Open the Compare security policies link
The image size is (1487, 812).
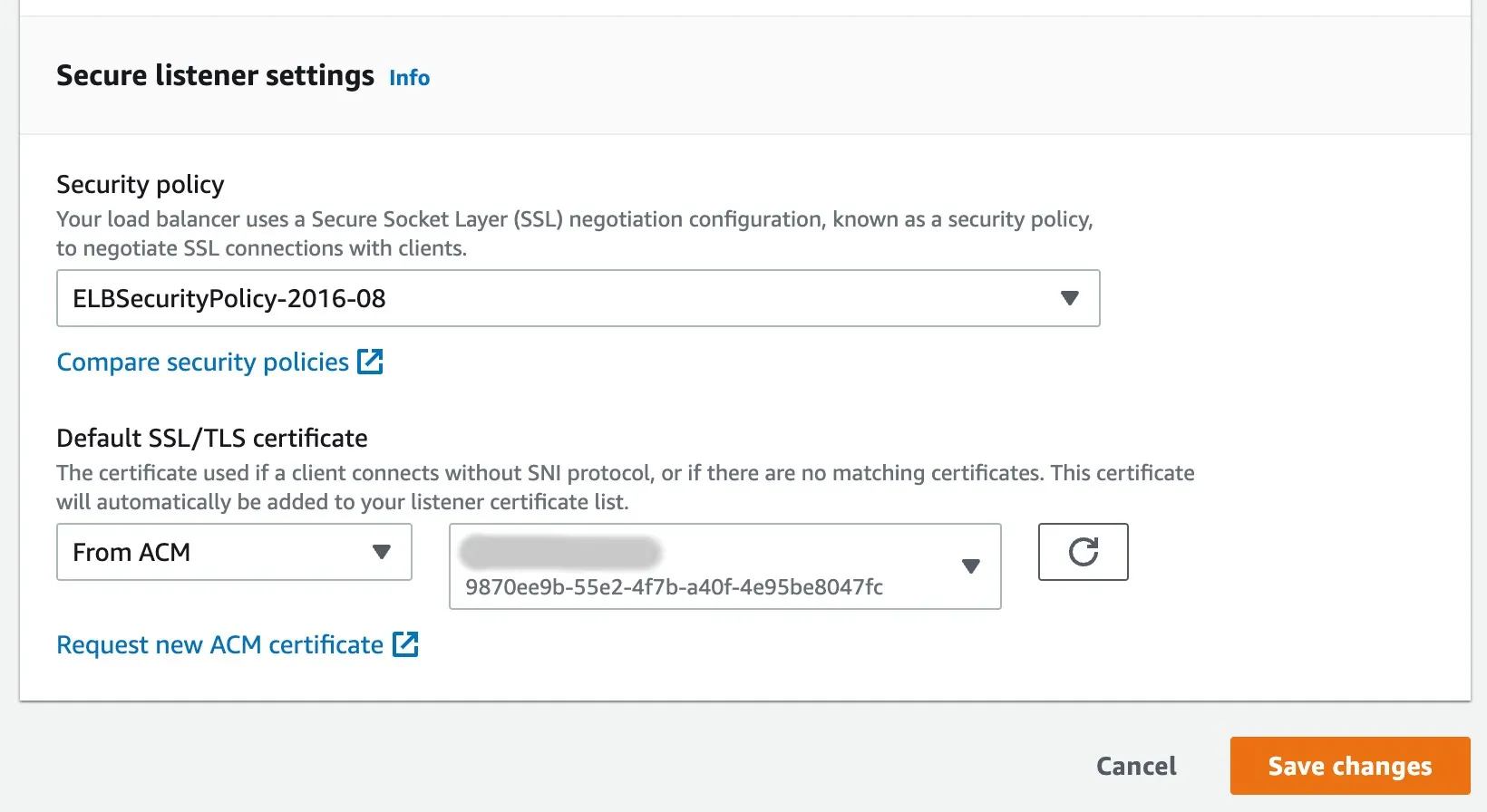coord(202,362)
